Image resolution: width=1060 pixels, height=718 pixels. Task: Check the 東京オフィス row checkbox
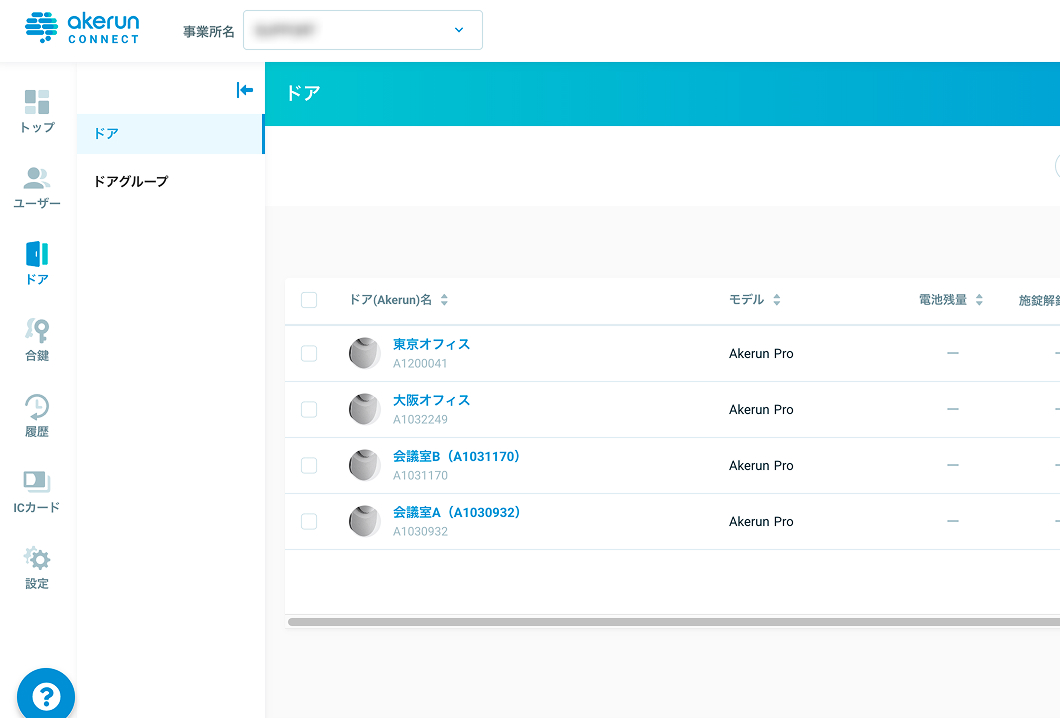point(309,353)
